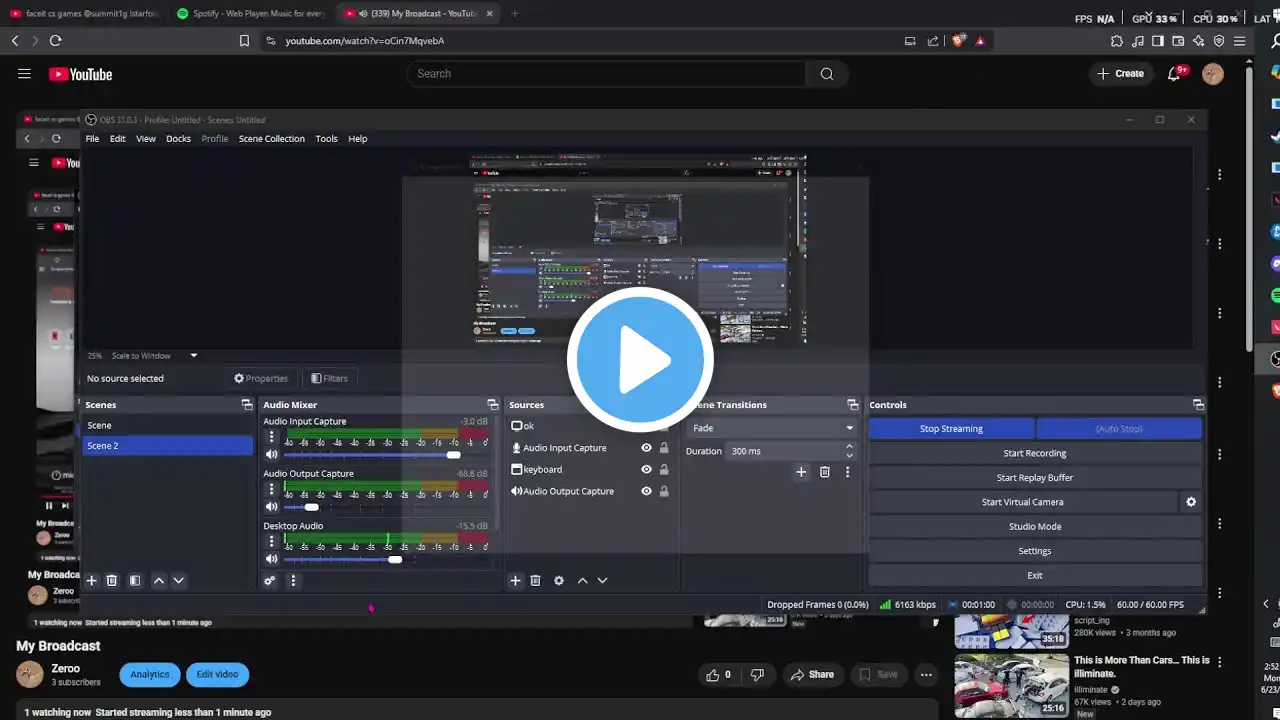Lock the Audio Input Capture source
The height and width of the screenshot is (720, 1280).
pyautogui.click(x=664, y=448)
